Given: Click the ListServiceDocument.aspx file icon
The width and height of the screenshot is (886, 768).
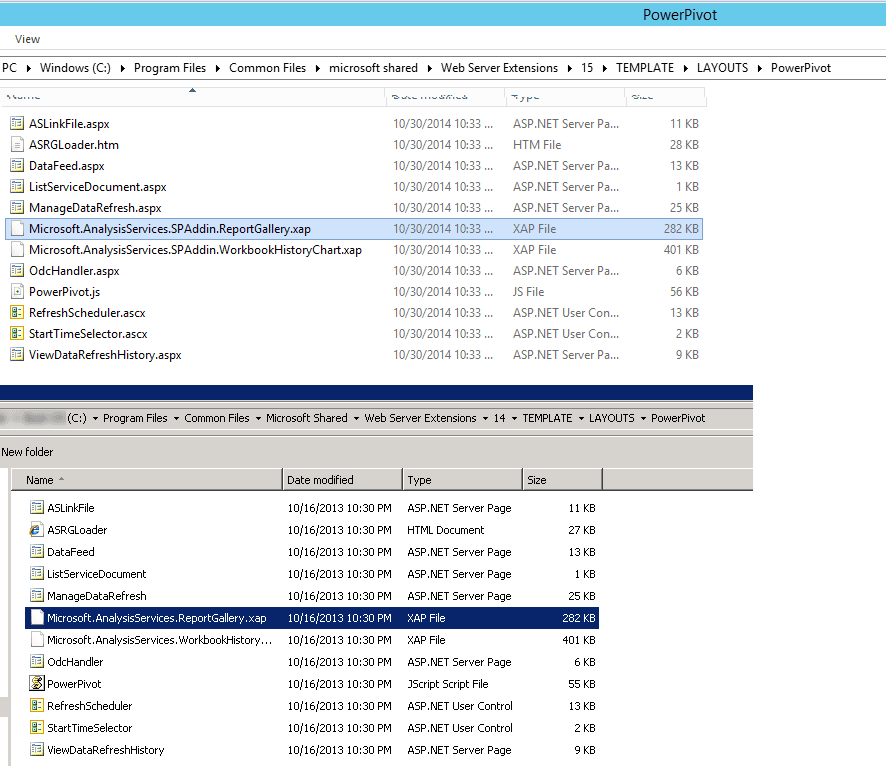Looking at the screenshot, I should (x=17, y=186).
